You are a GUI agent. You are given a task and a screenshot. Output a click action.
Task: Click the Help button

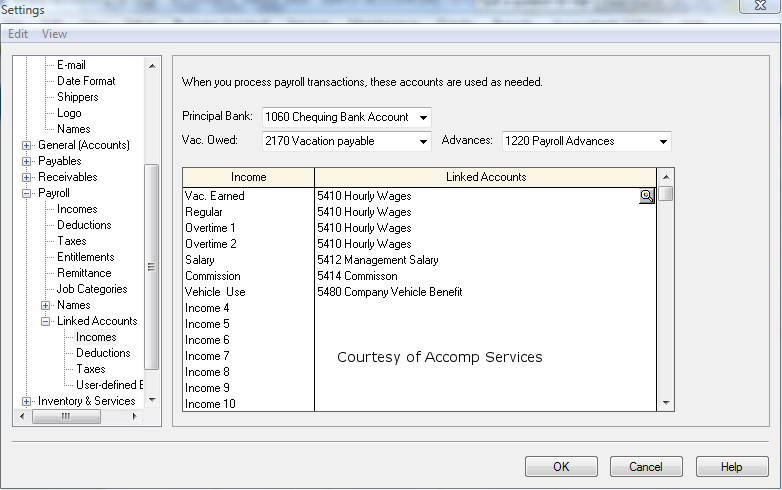[x=732, y=467]
